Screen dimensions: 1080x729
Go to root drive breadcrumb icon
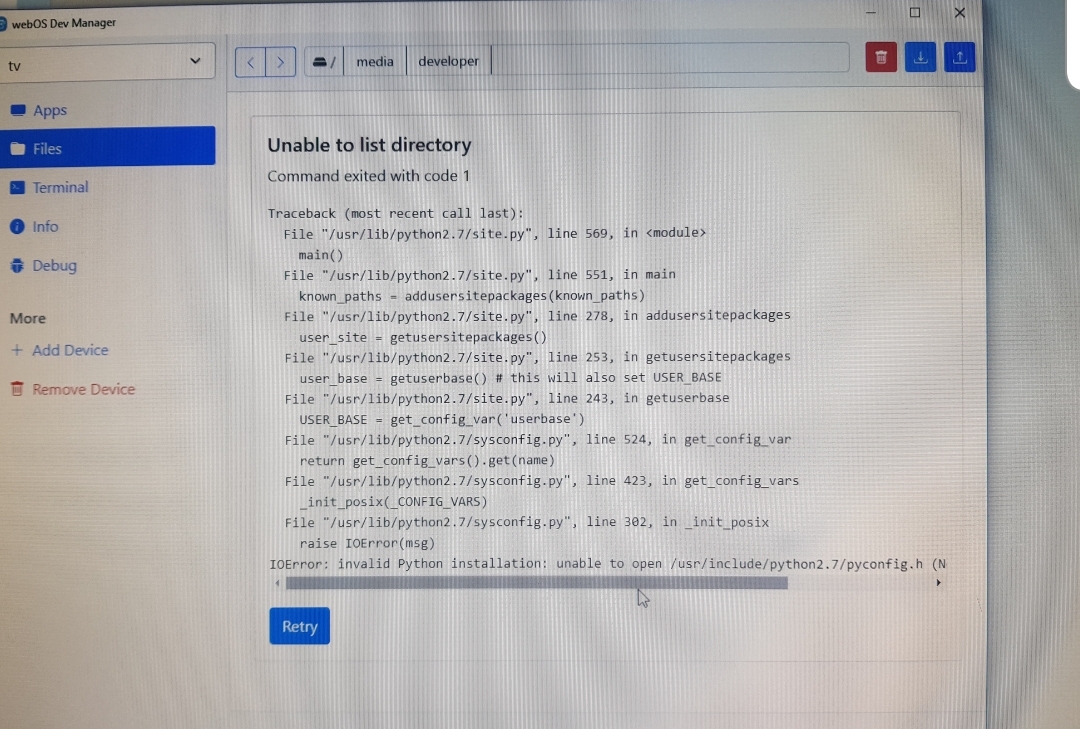tap(323, 62)
